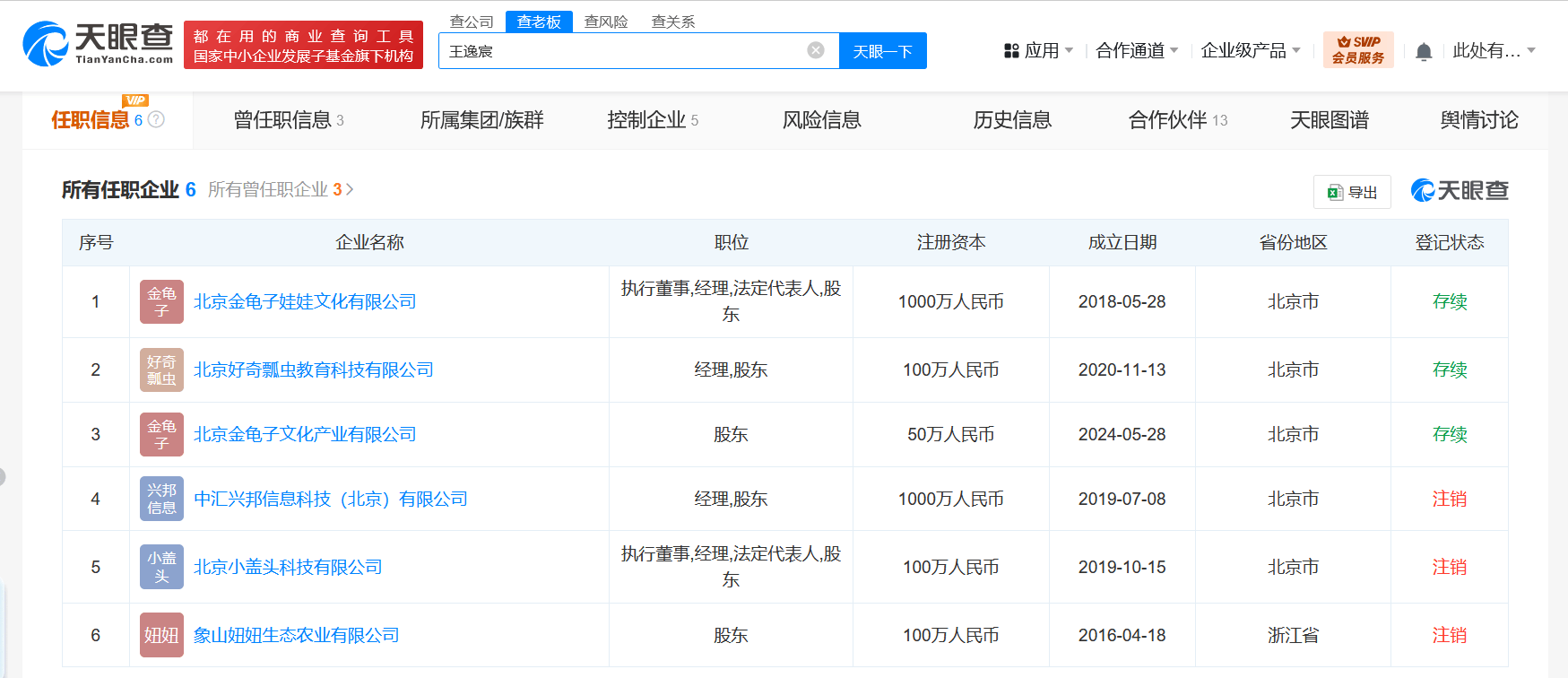Open the 合作伙伴 tab
The width and height of the screenshot is (1568, 678).
(x=1177, y=120)
